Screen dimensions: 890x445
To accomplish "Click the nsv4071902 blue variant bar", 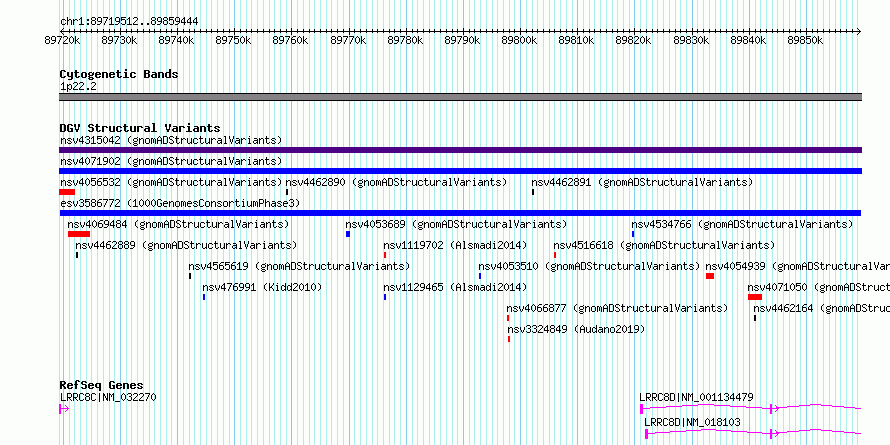I will tap(460, 171).
